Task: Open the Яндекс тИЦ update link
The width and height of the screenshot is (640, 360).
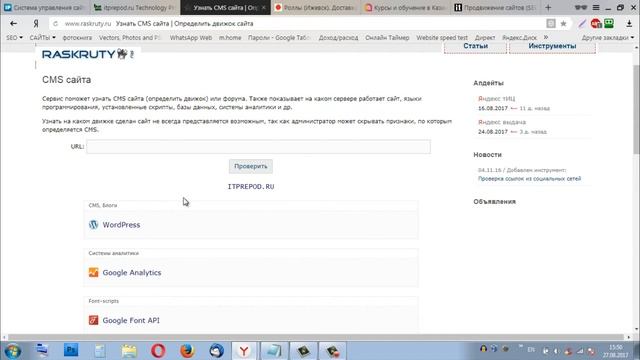Action: click(x=497, y=99)
